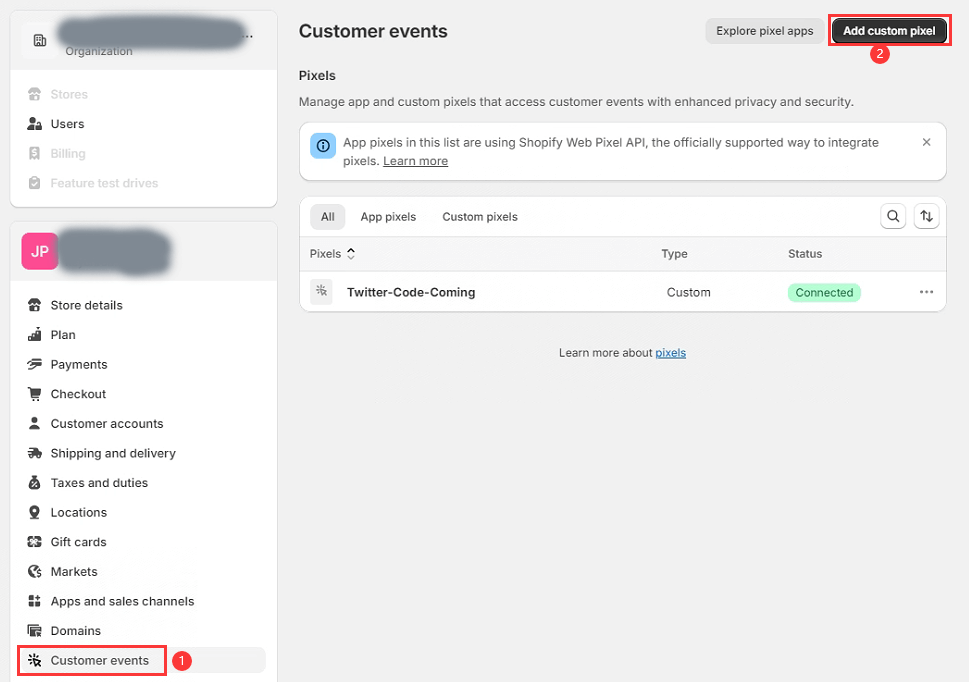Open Gift cards settings
Viewport: 969px width, 682px height.
point(78,542)
